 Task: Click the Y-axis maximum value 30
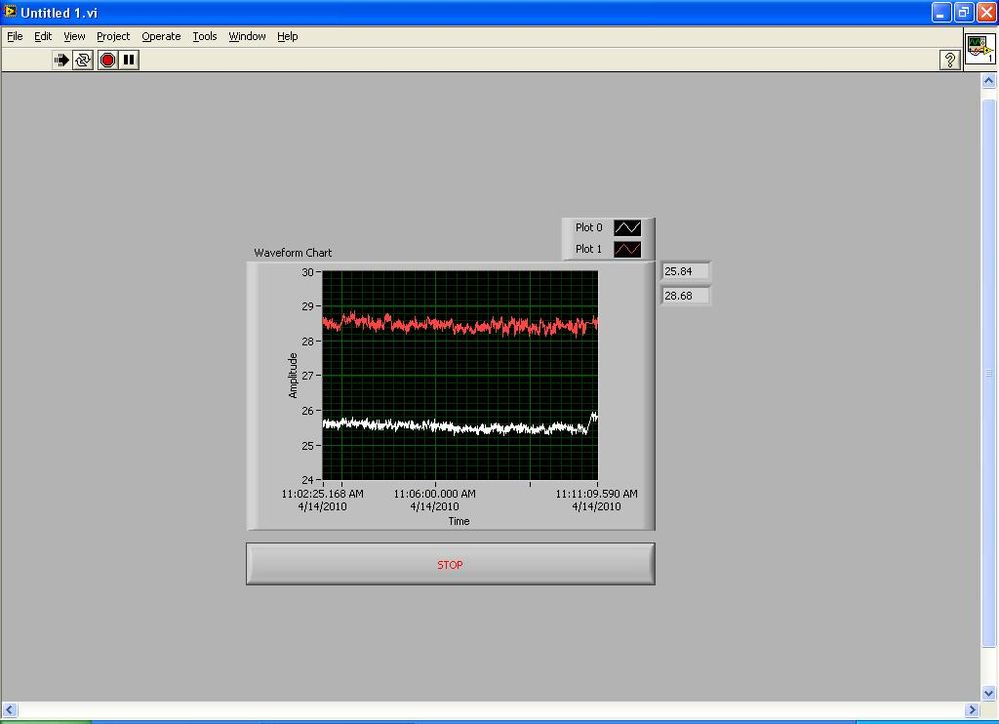pyautogui.click(x=308, y=272)
